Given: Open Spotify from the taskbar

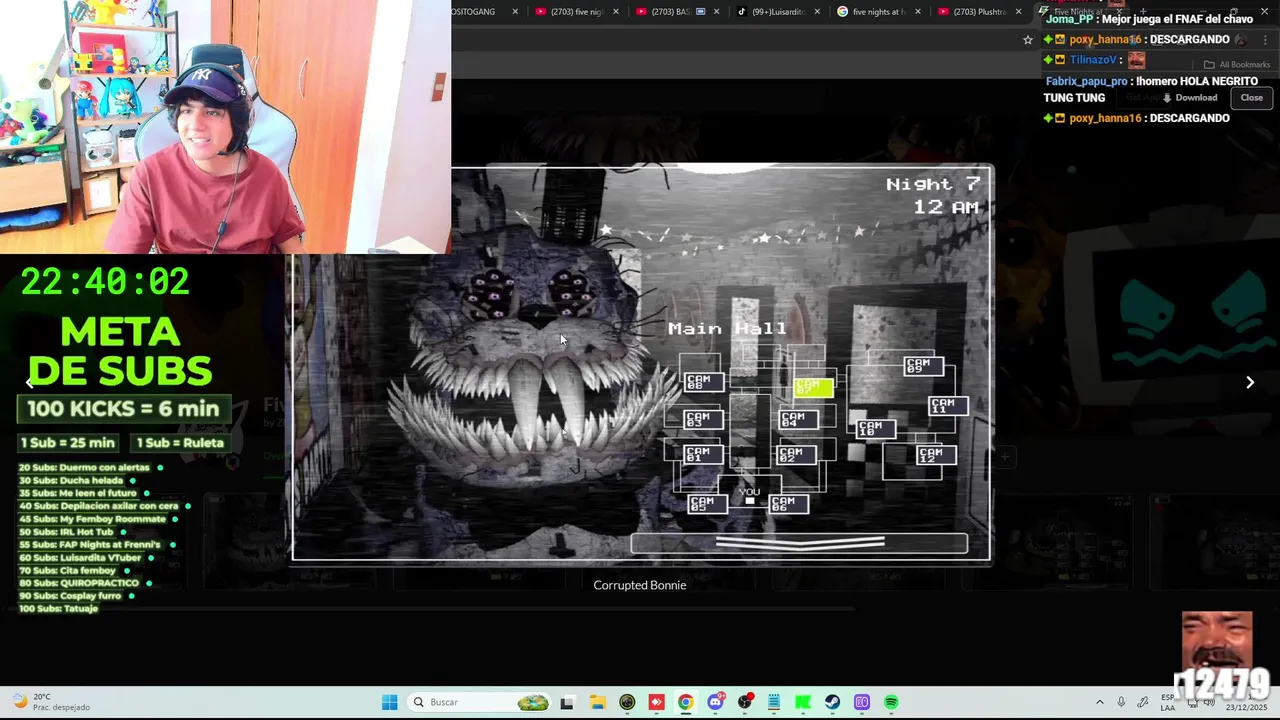Looking at the screenshot, I should [x=891, y=702].
